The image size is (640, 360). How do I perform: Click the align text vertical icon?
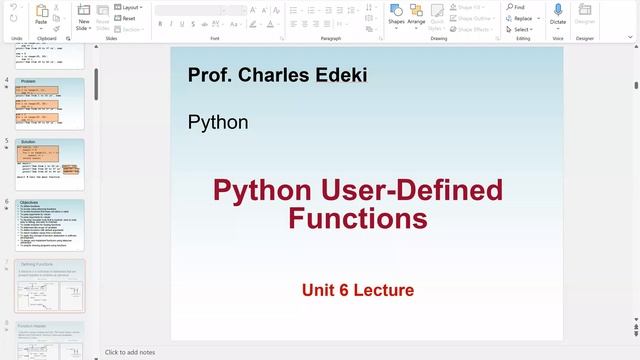[x=369, y=18]
